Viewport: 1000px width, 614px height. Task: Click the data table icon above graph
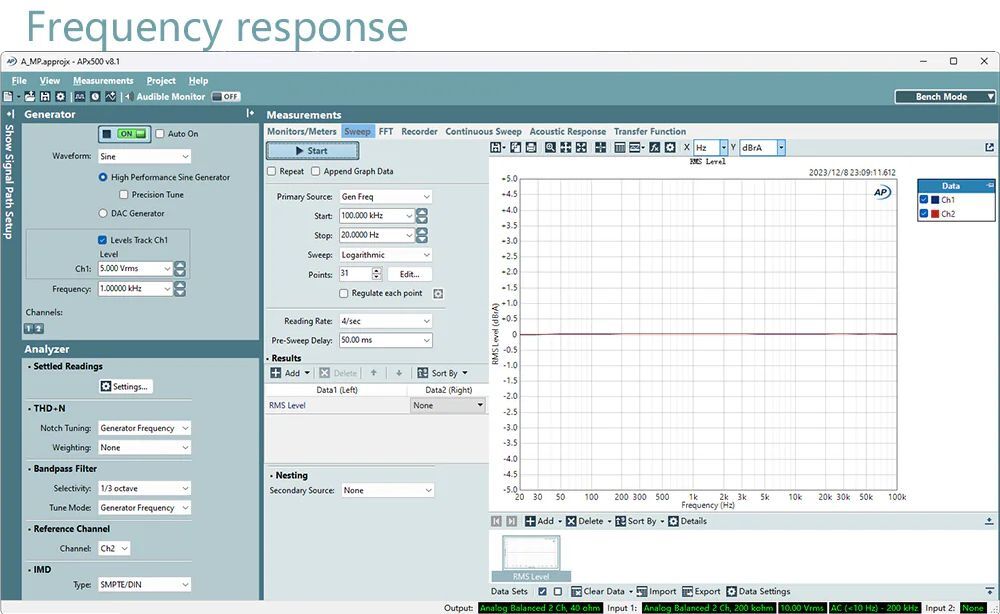(x=619, y=147)
